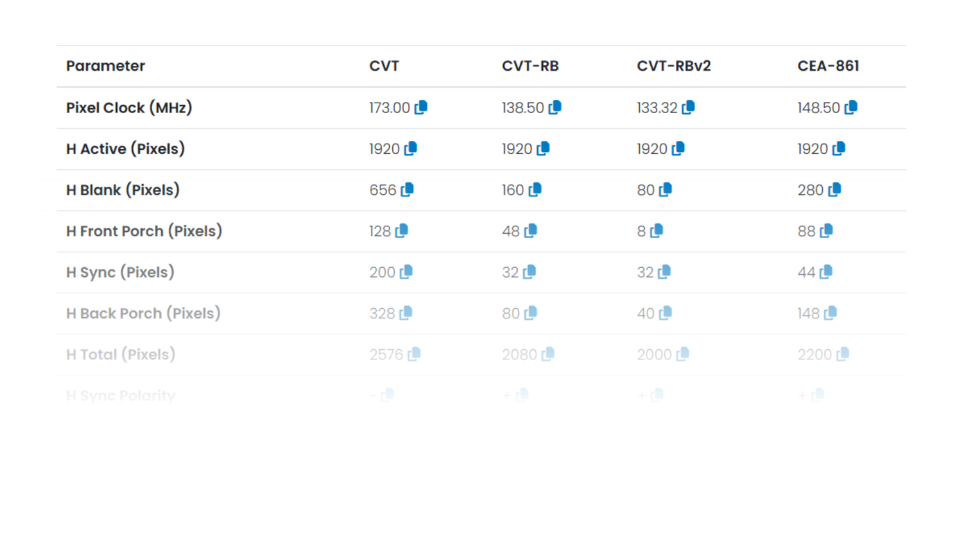The image size is (960, 540).
Task: Copy the CVT-RB H Back Porch value 80
Action: (x=530, y=313)
